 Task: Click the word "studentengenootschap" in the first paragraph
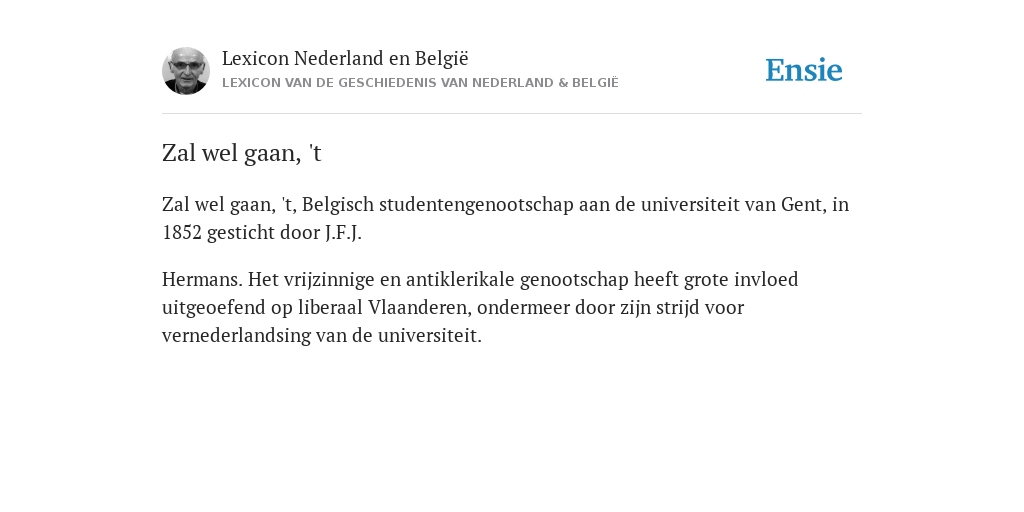click(x=476, y=204)
